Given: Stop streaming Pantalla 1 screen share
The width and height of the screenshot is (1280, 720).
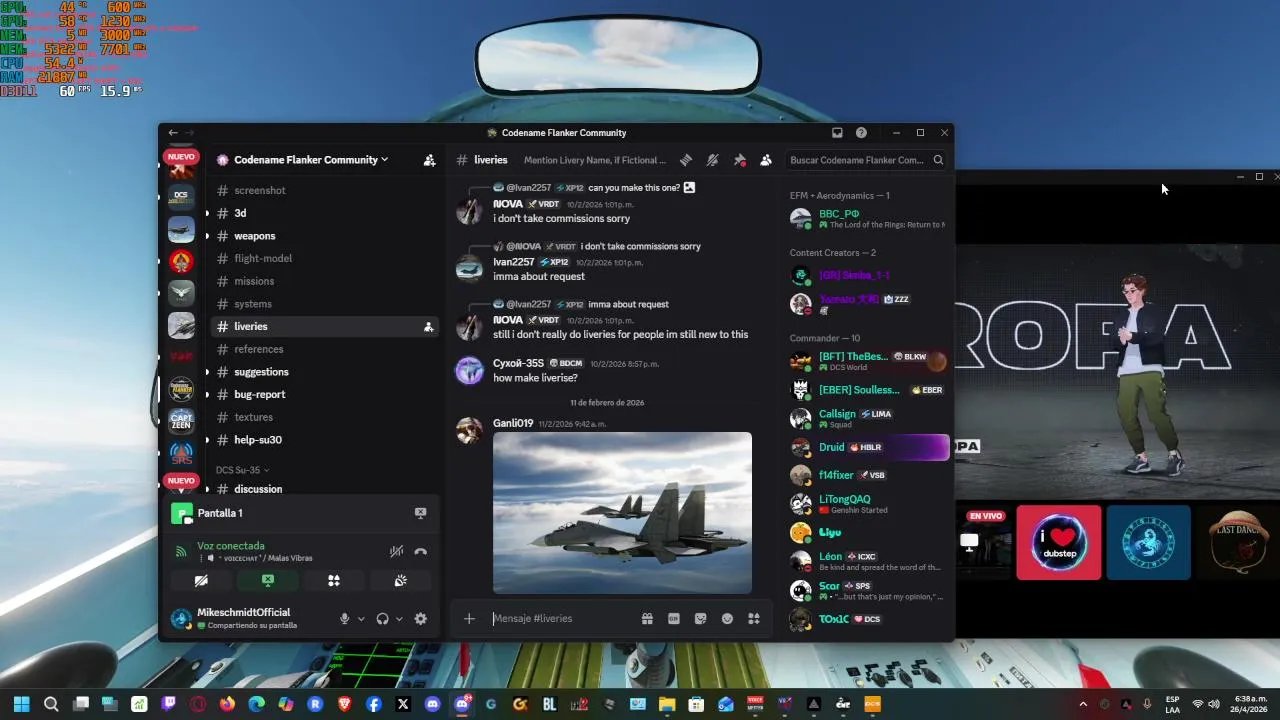Looking at the screenshot, I should (420, 513).
